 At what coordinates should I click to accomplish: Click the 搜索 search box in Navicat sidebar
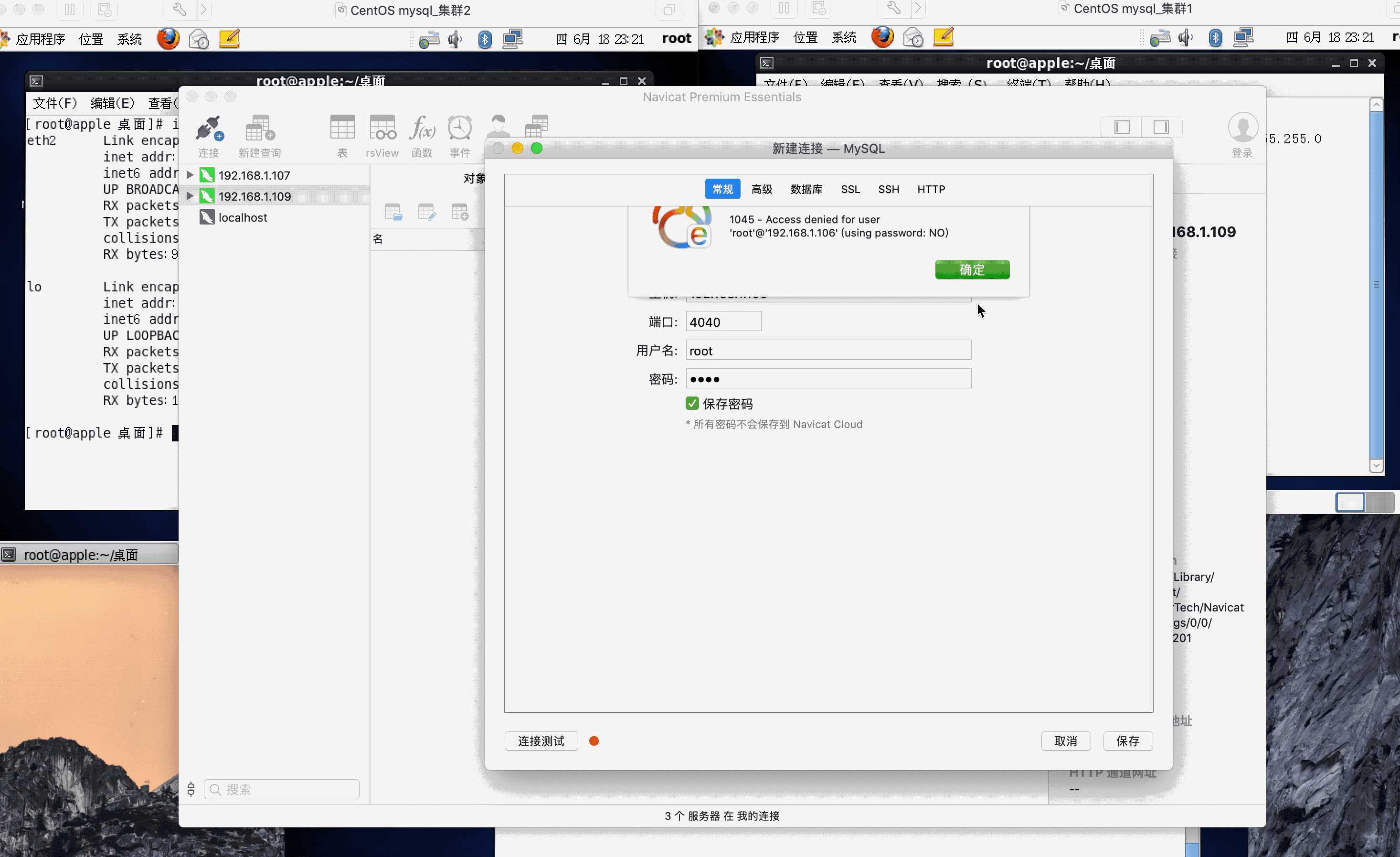pos(281,789)
